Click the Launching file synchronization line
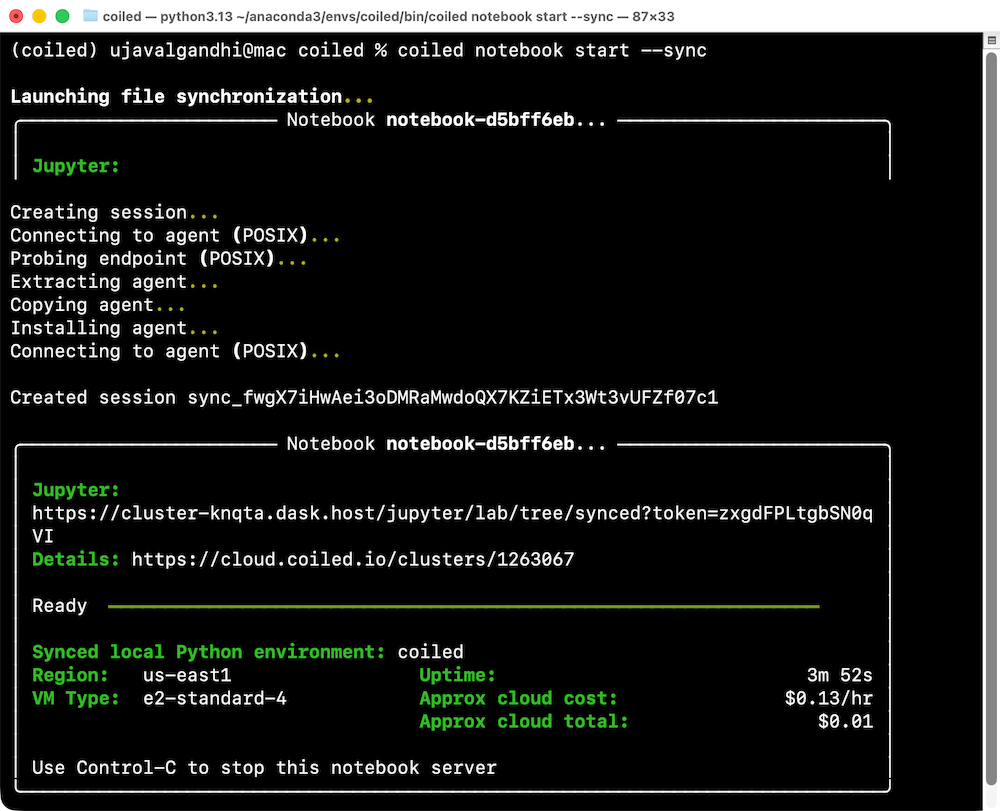This screenshot has width=1000, height=811. click(176, 96)
